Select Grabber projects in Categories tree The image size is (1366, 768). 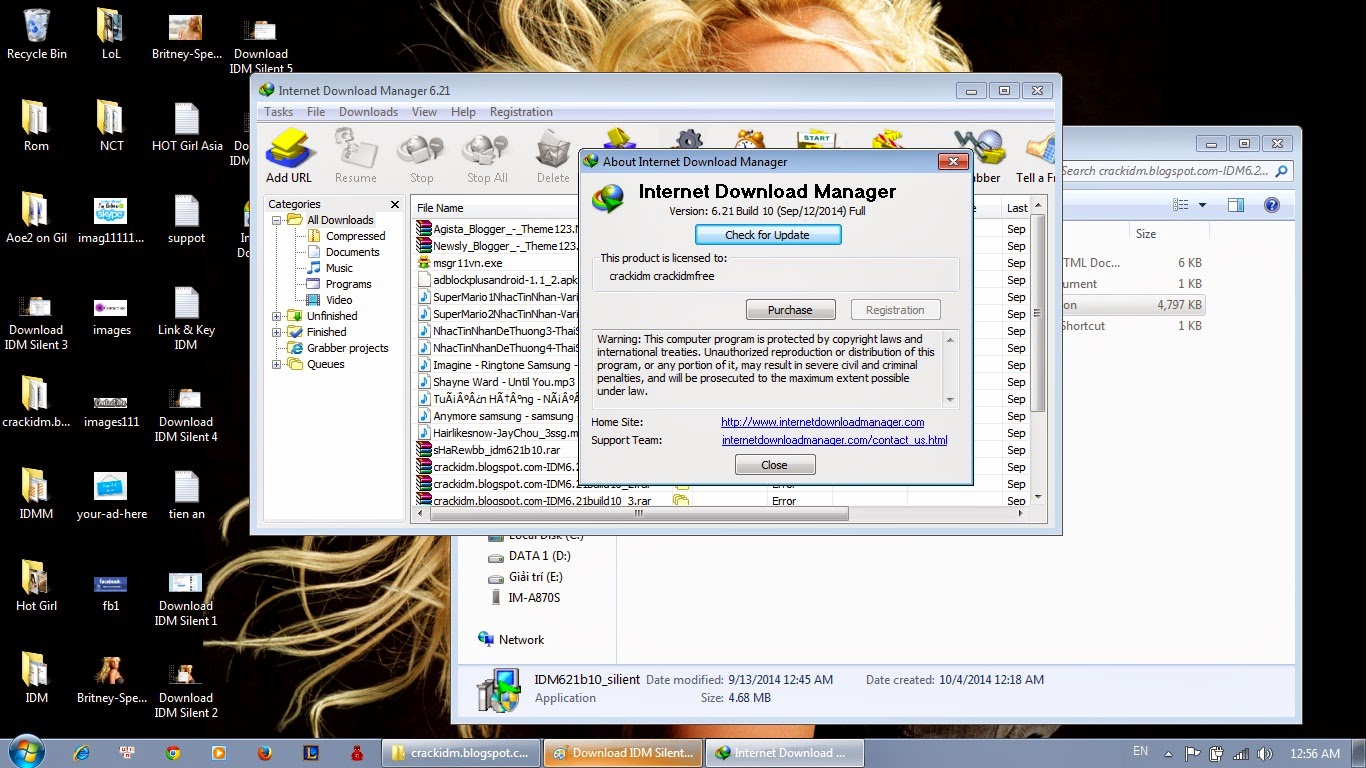point(347,348)
